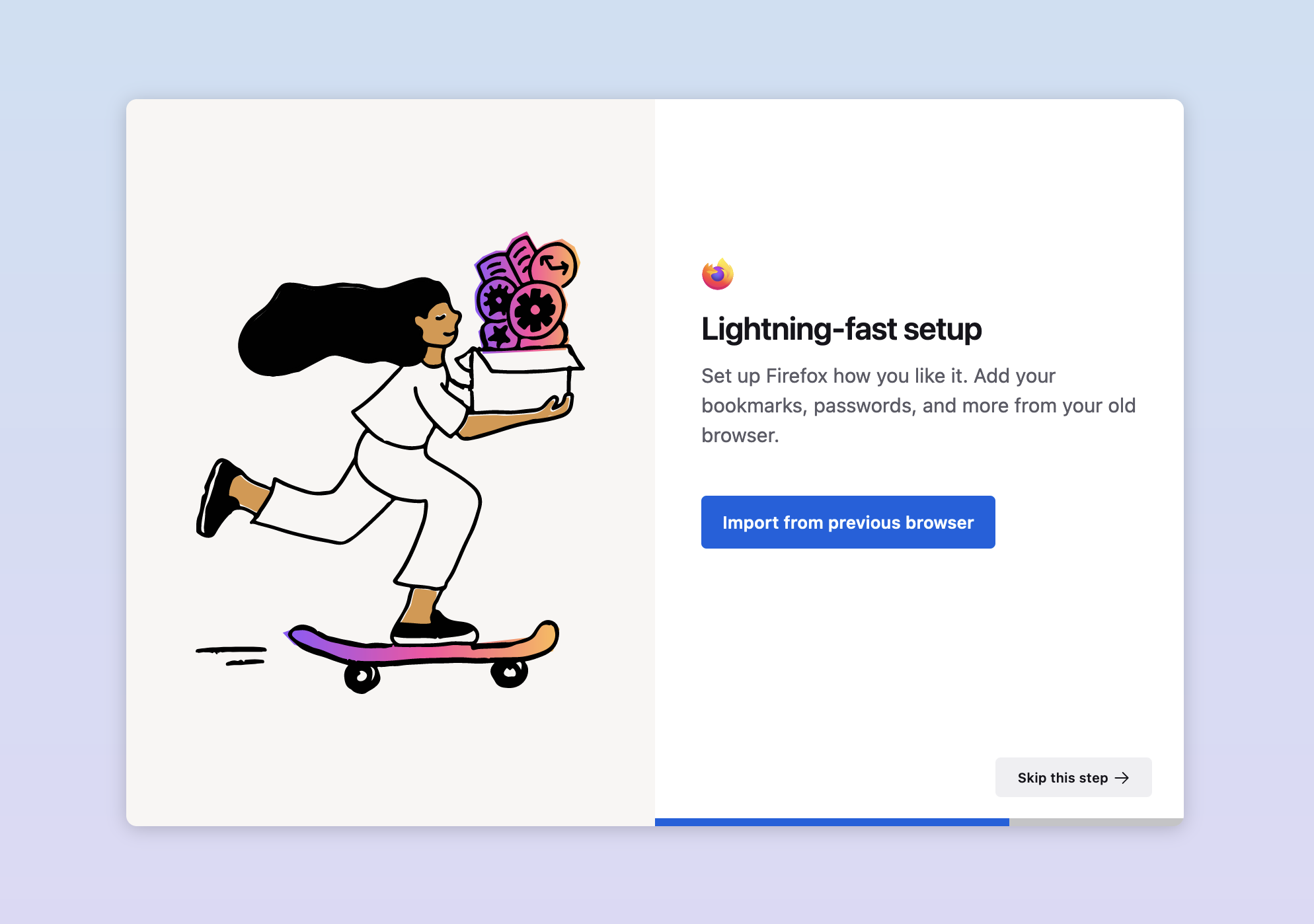
Task: Click the clock history icon in the illustration
Action: pyautogui.click(x=554, y=266)
